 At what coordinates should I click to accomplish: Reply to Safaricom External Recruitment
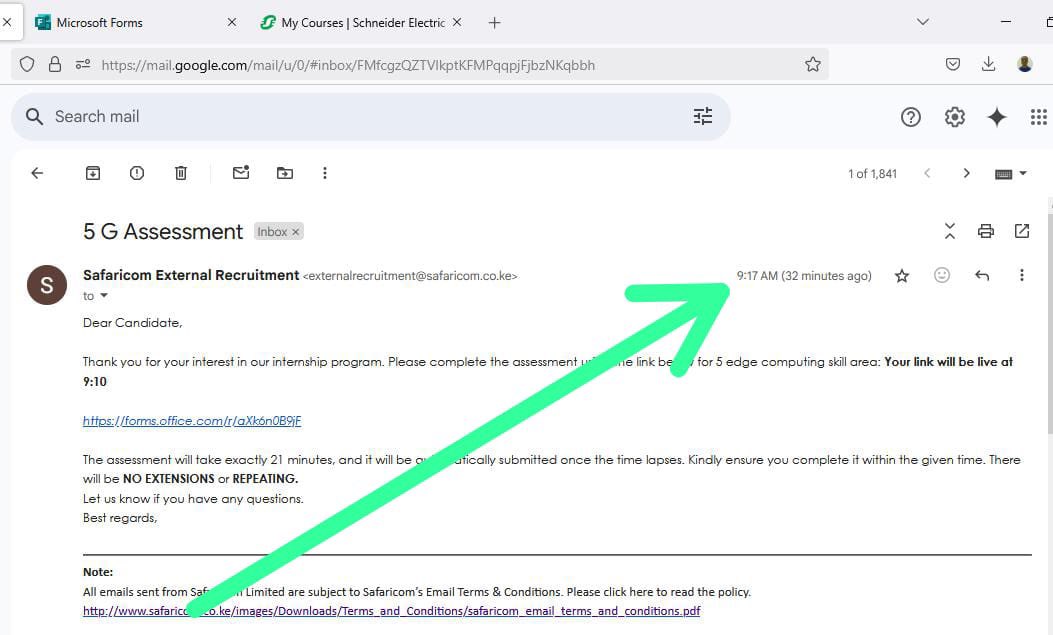pos(982,275)
